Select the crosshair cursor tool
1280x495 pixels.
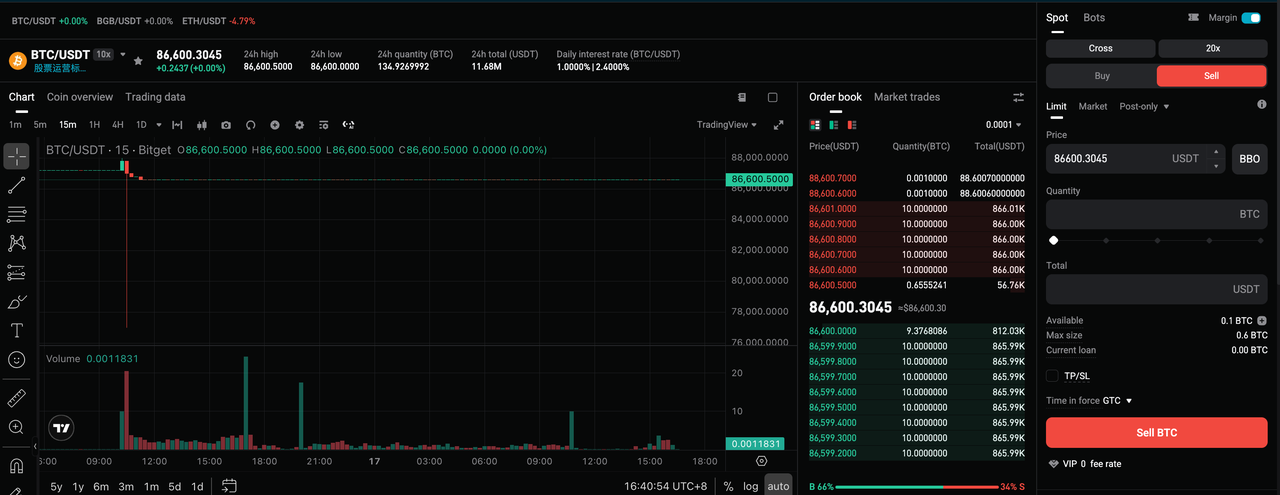coord(16,156)
